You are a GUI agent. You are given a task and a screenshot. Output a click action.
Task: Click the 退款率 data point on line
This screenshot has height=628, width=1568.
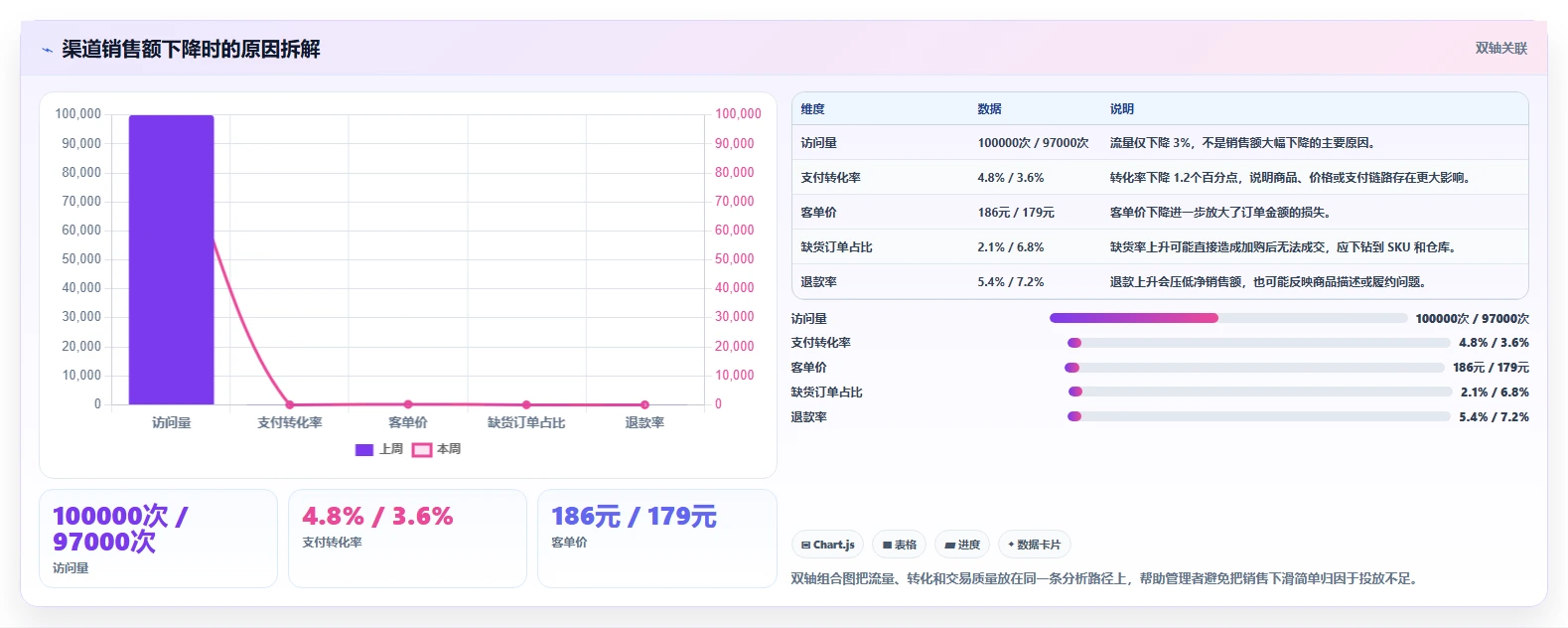pos(644,404)
